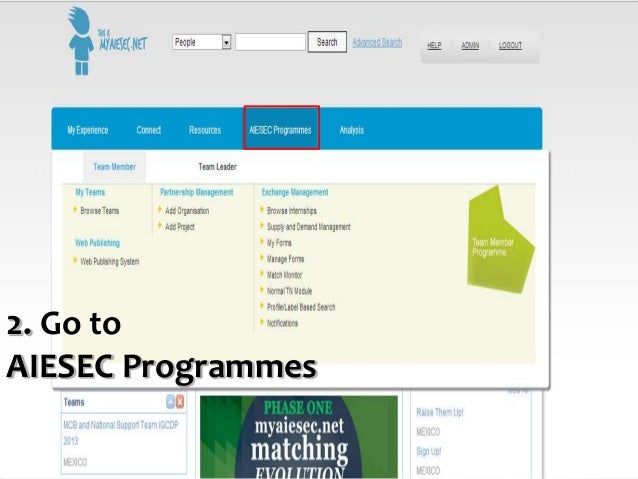Select Add Project entry

point(179,227)
